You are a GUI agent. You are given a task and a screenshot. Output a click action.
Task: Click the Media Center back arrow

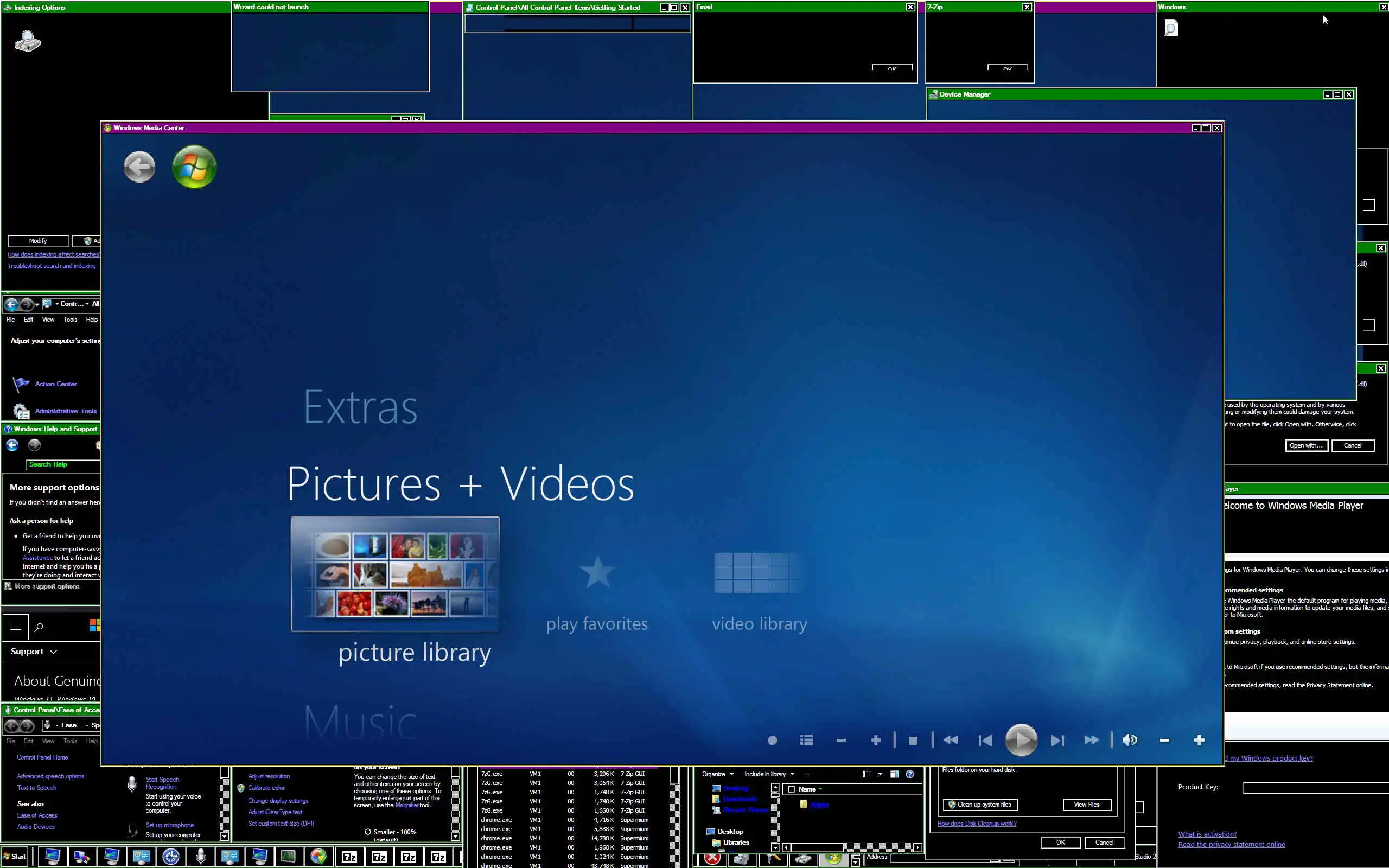tap(139, 167)
